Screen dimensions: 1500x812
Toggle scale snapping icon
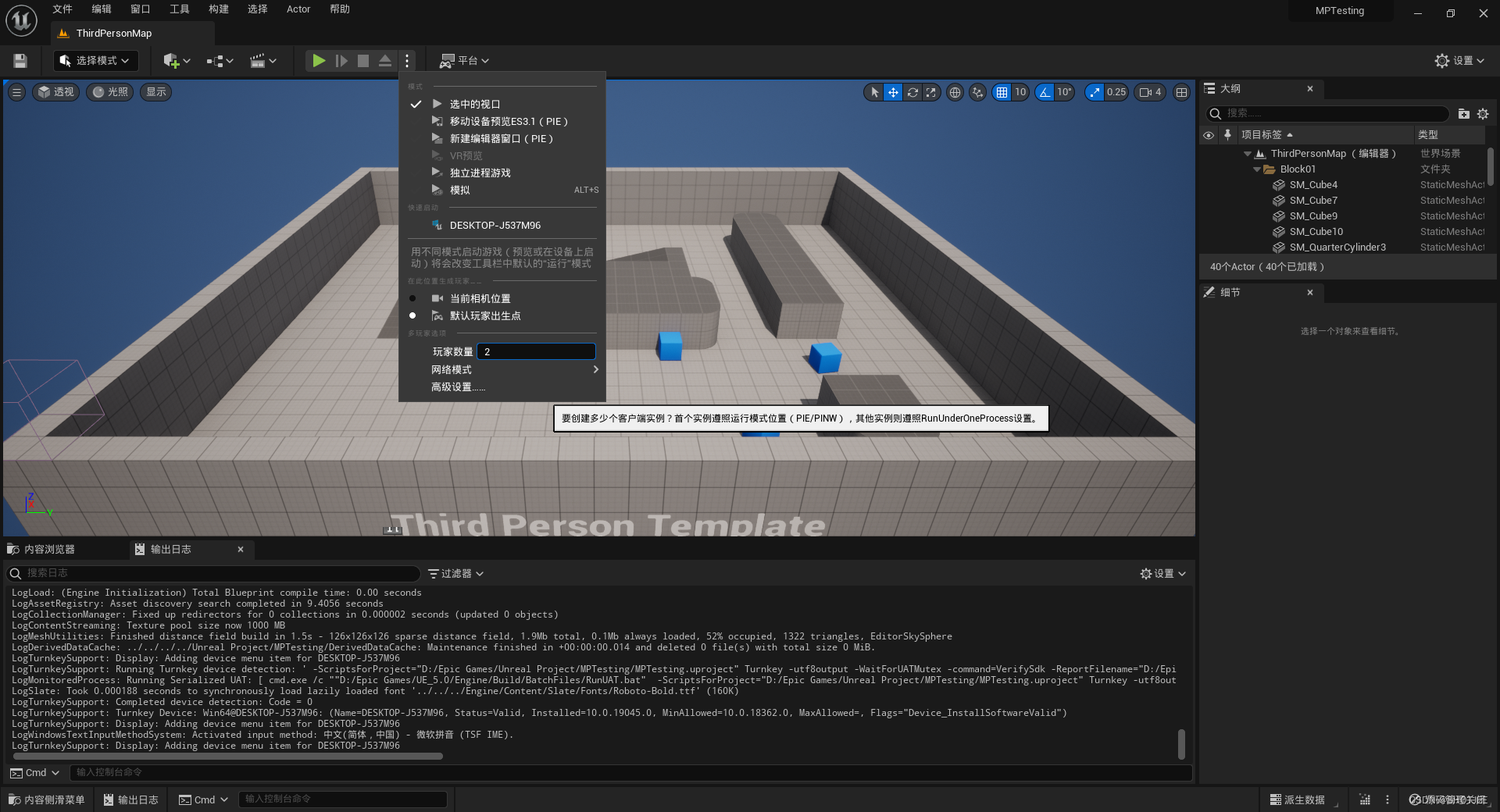pyautogui.click(x=1095, y=92)
